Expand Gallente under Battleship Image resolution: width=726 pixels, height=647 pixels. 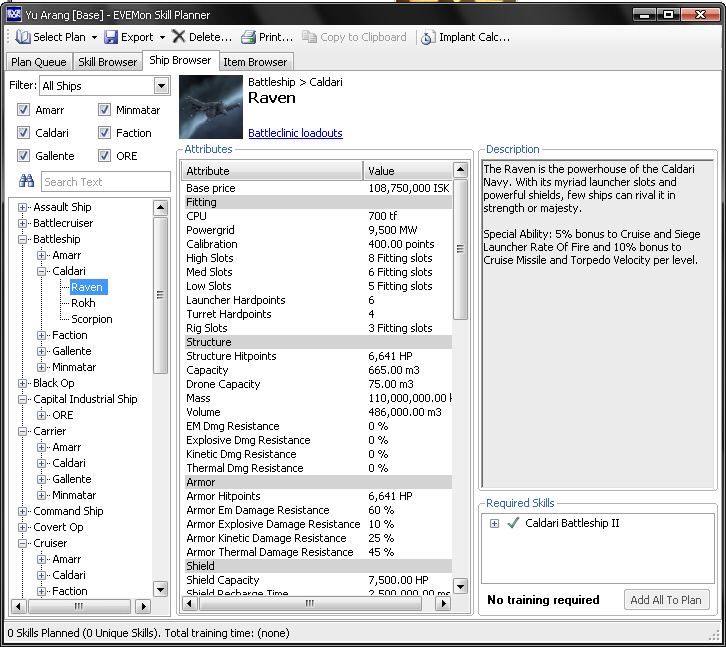41,352
